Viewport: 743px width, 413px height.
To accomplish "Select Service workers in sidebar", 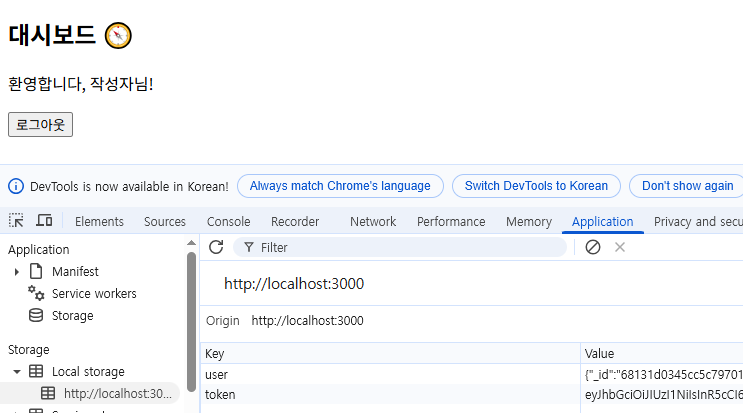I will tap(94, 294).
